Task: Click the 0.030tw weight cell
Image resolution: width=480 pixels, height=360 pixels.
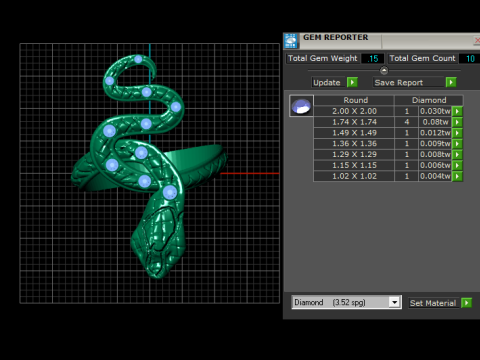Action: (x=435, y=111)
